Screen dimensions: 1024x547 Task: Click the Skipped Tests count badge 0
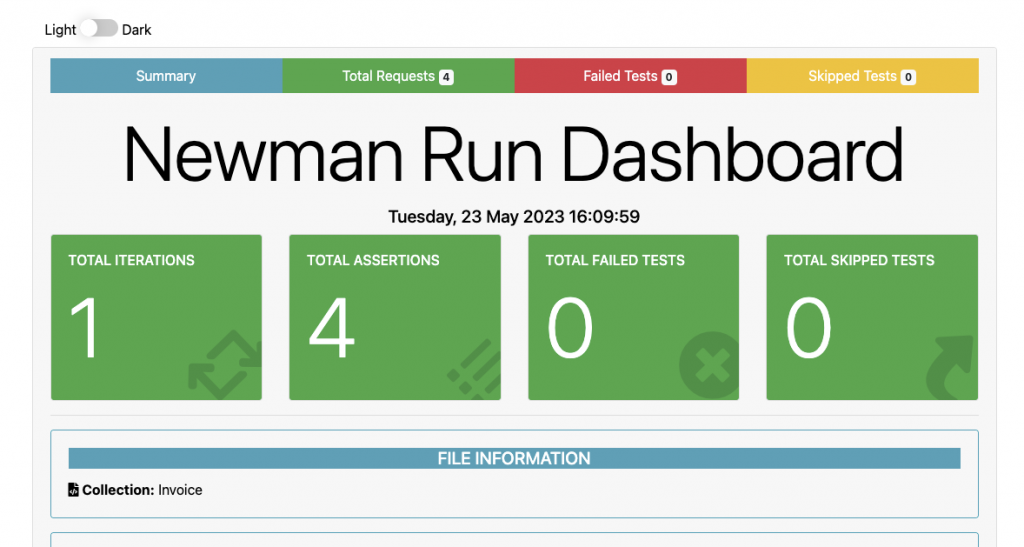coord(908,77)
